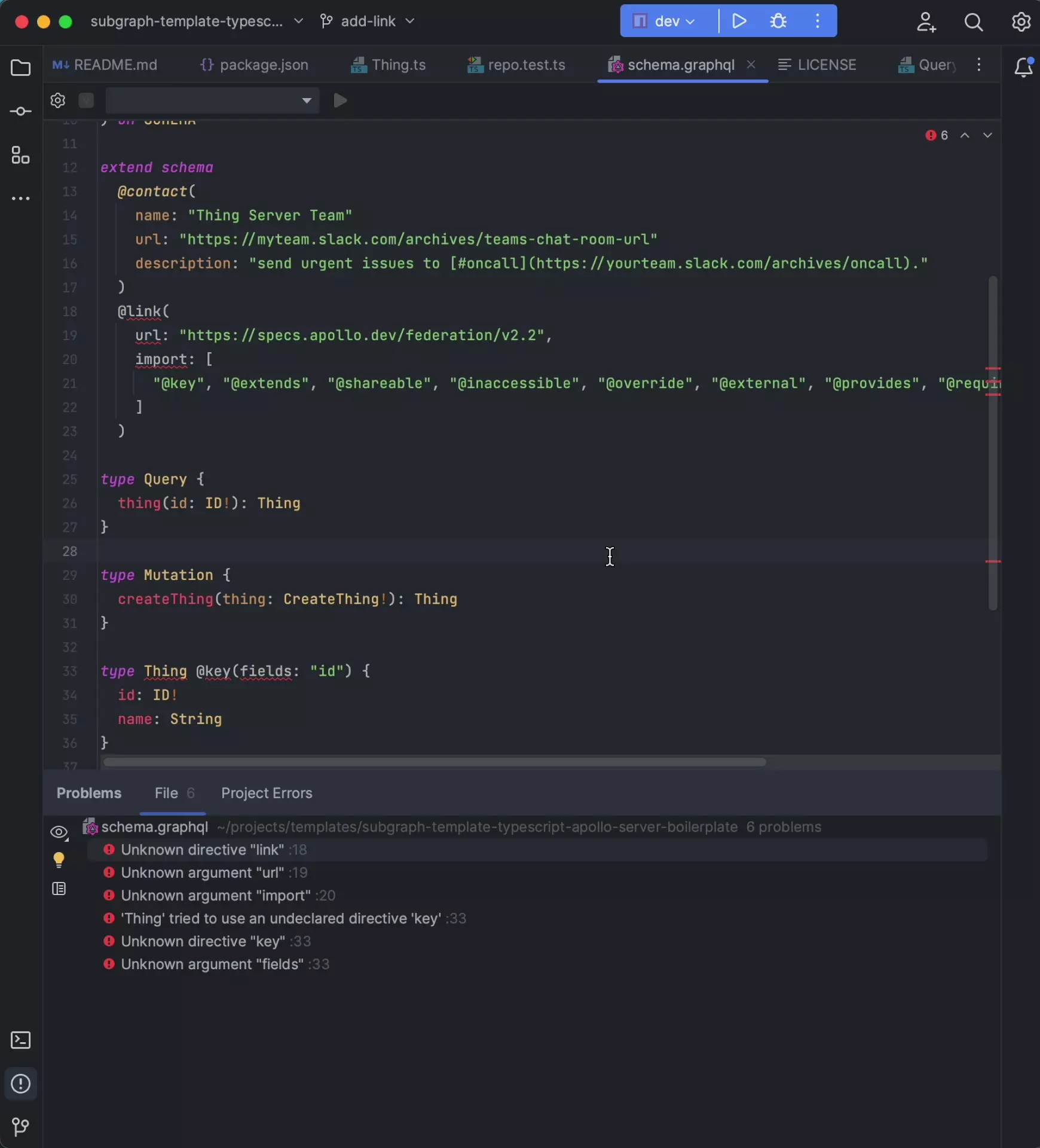Open the Commit tool window icon

(x=21, y=112)
